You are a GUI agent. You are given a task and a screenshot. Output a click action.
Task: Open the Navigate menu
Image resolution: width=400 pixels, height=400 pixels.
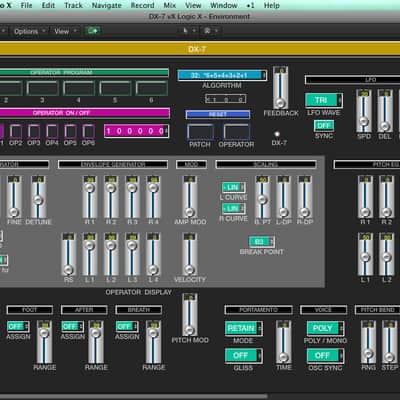[107, 5]
